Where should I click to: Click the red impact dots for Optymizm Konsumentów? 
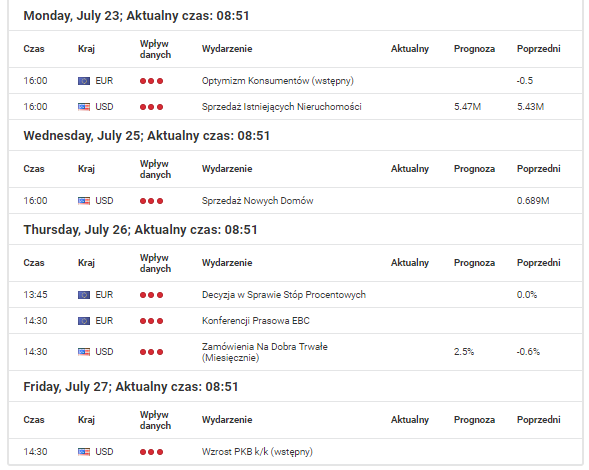point(151,81)
